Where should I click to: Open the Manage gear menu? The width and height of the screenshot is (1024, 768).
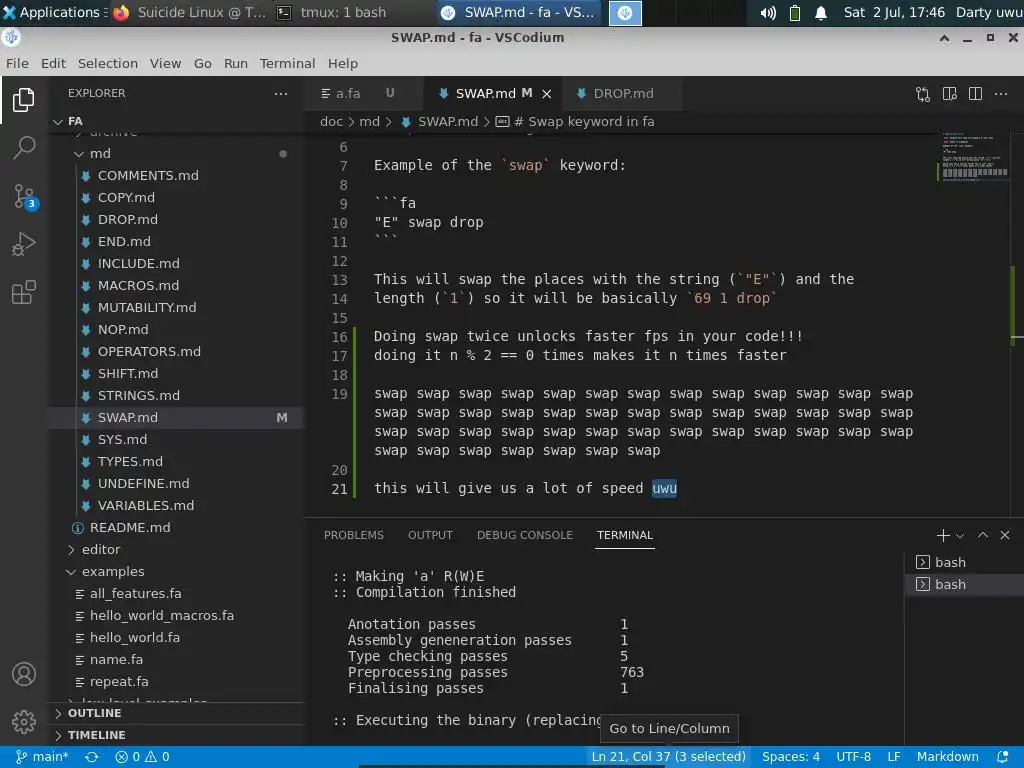(x=24, y=722)
